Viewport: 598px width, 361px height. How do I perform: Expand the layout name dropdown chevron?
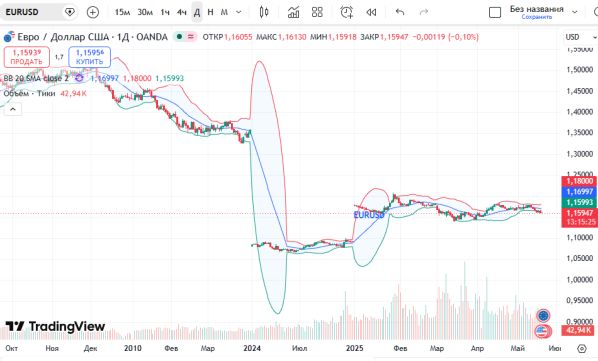coord(575,12)
